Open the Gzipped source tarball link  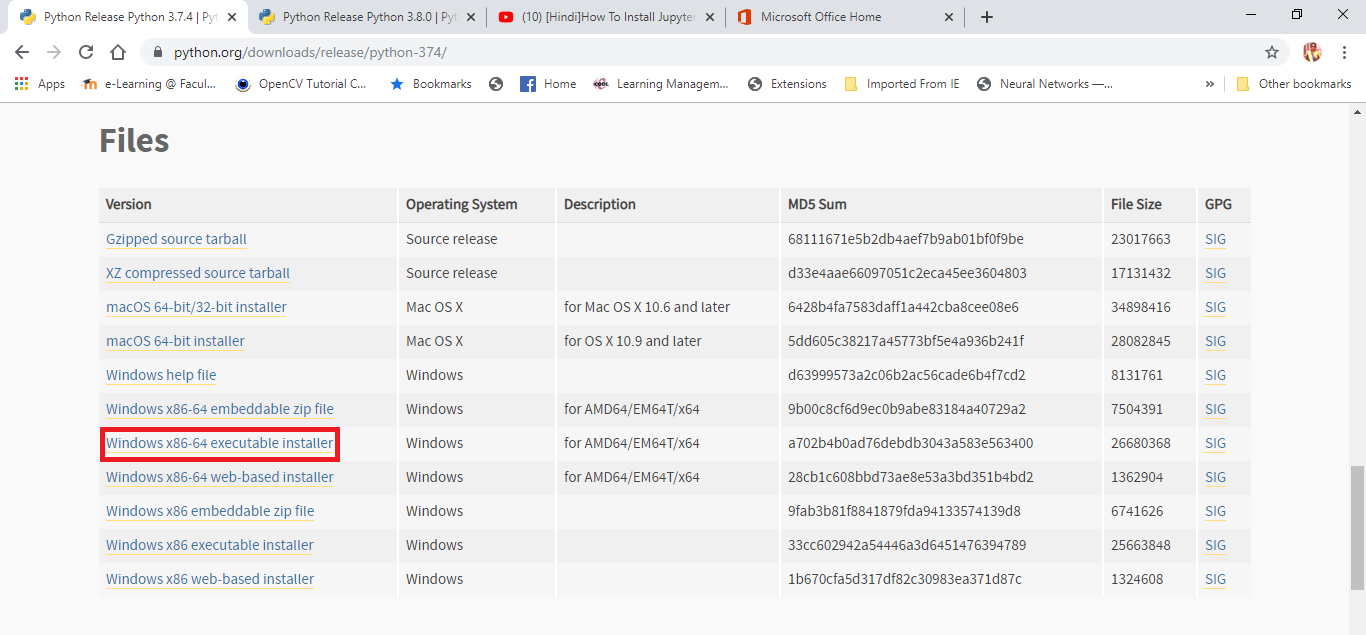(176, 238)
